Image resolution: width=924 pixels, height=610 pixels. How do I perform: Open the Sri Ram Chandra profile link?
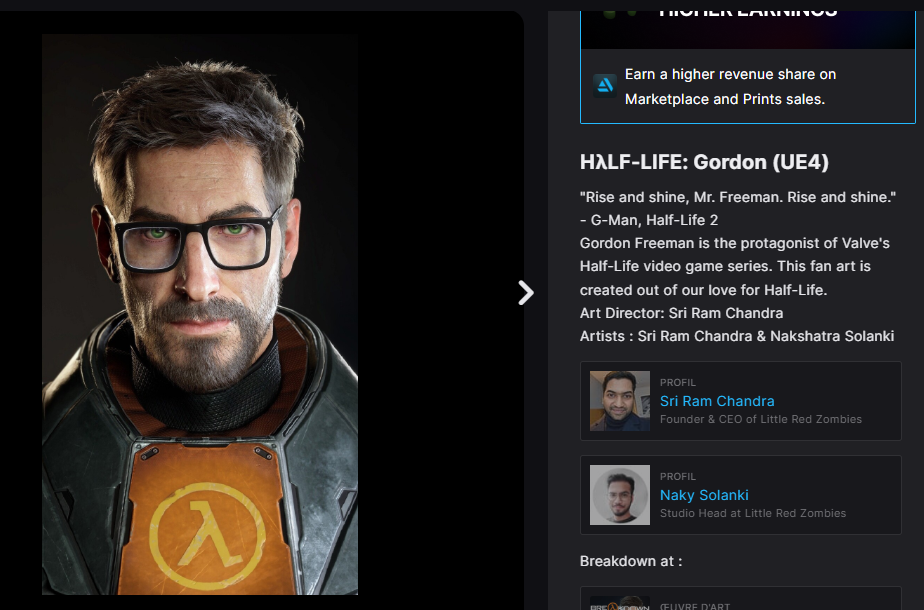tap(717, 401)
